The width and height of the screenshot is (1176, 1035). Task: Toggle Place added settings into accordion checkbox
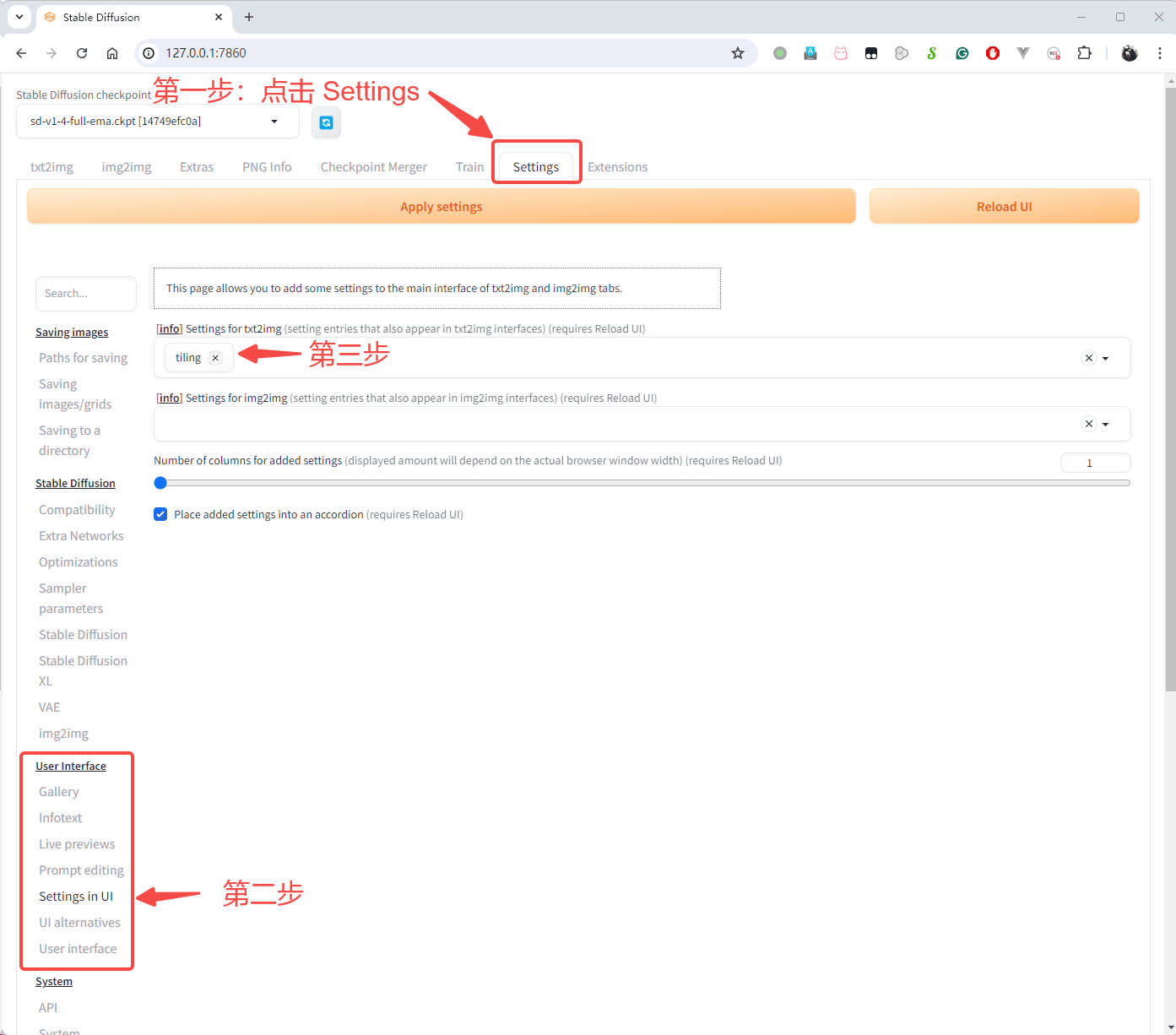point(160,514)
